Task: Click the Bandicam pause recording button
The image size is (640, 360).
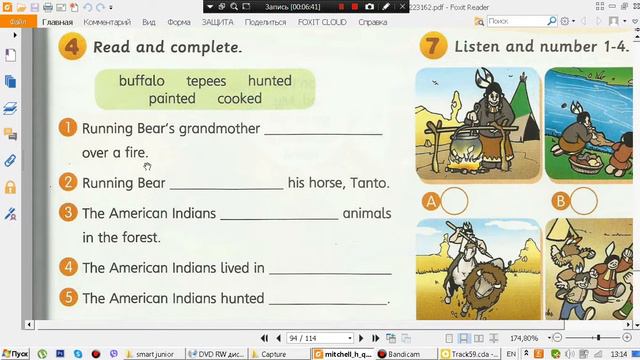Action: coord(342,7)
